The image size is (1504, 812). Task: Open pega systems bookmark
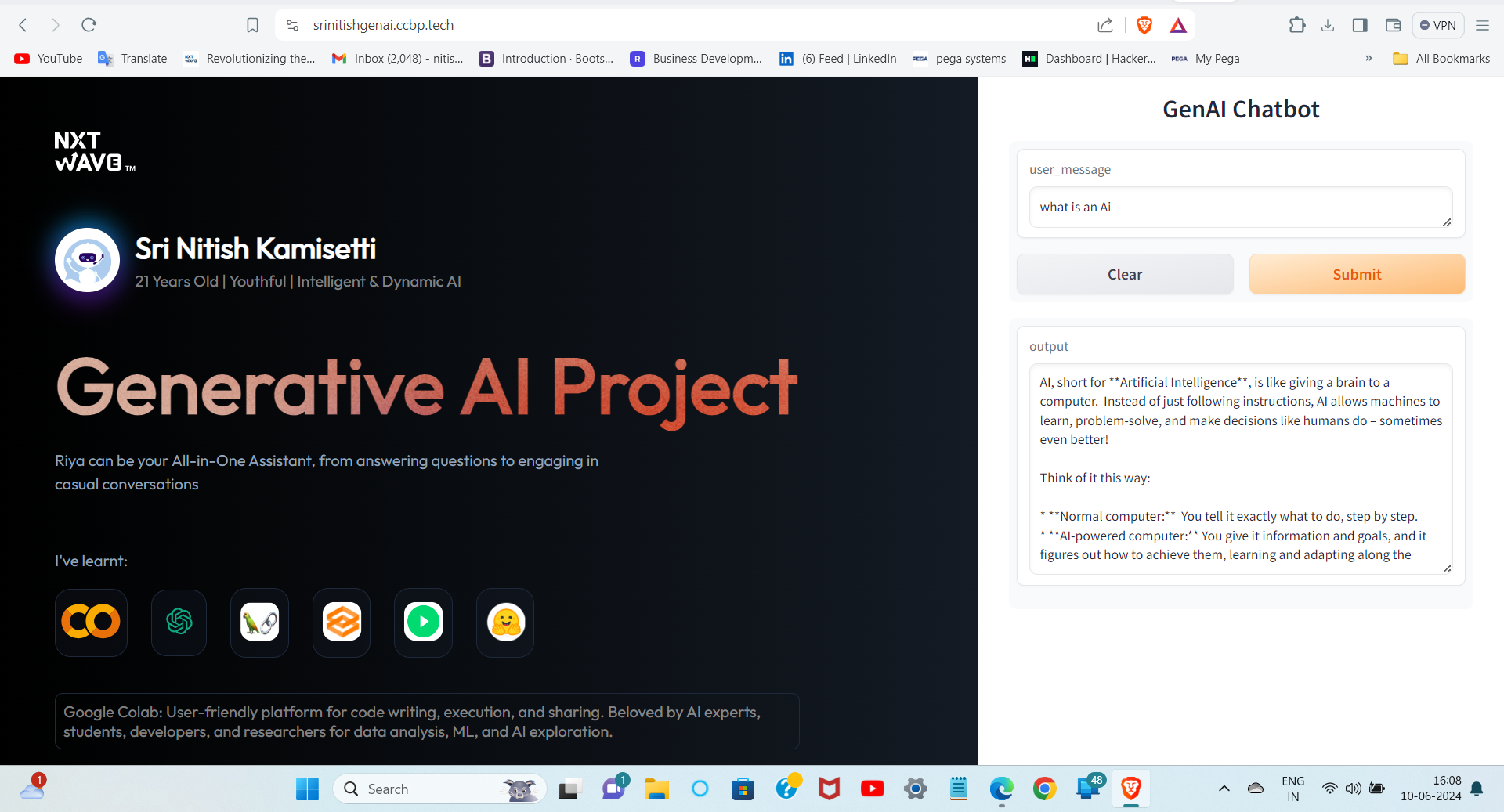point(960,59)
